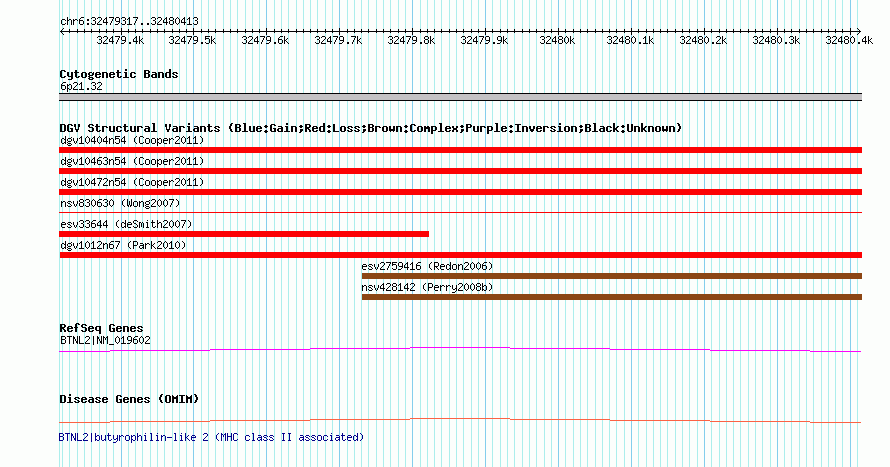Select the red bar for dgv10472n54
The image size is (890, 467).
(460, 192)
